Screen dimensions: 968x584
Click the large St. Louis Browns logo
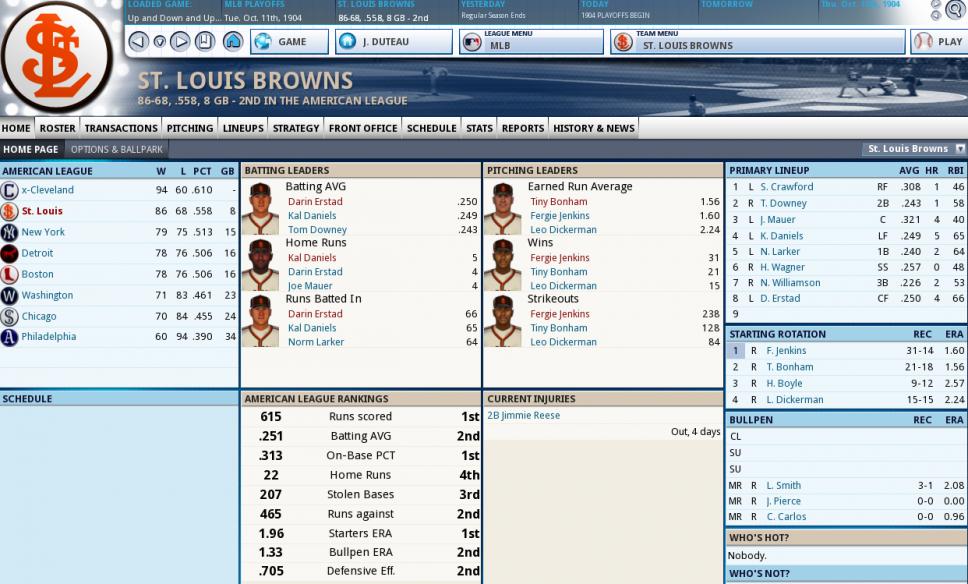(x=57, y=57)
